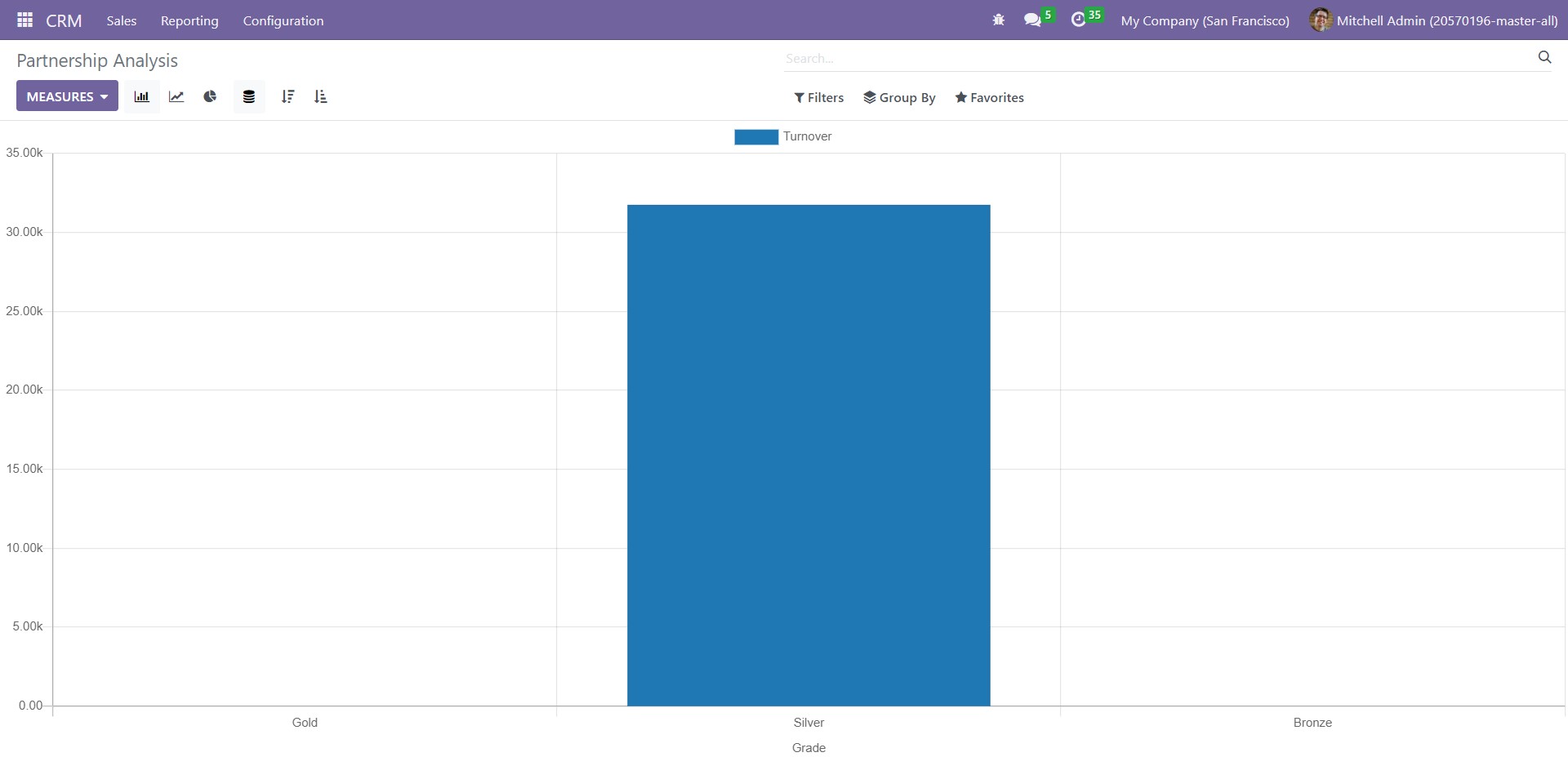Open activities clock icon
This screenshot has width=1568, height=757.
pyautogui.click(x=1079, y=20)
